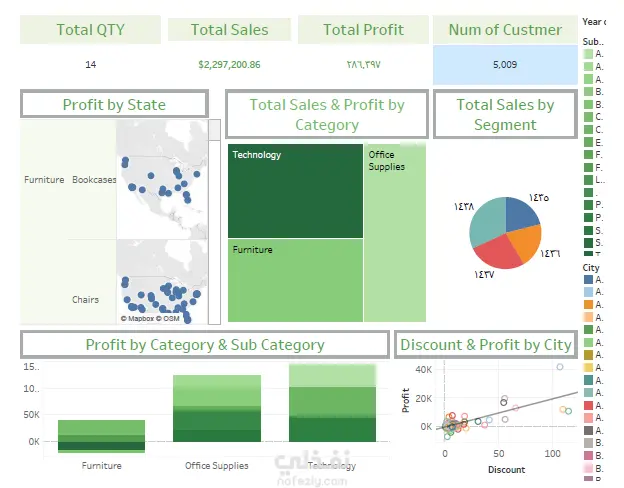Select the Office Supplies tile in the treemap

395,233
